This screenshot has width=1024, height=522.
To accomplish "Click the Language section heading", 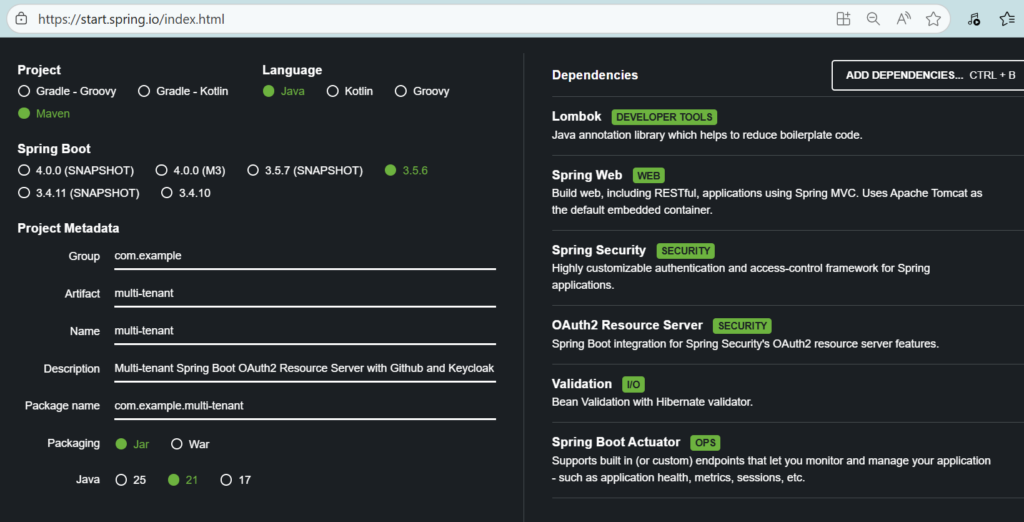I will (x=293, y=70).
